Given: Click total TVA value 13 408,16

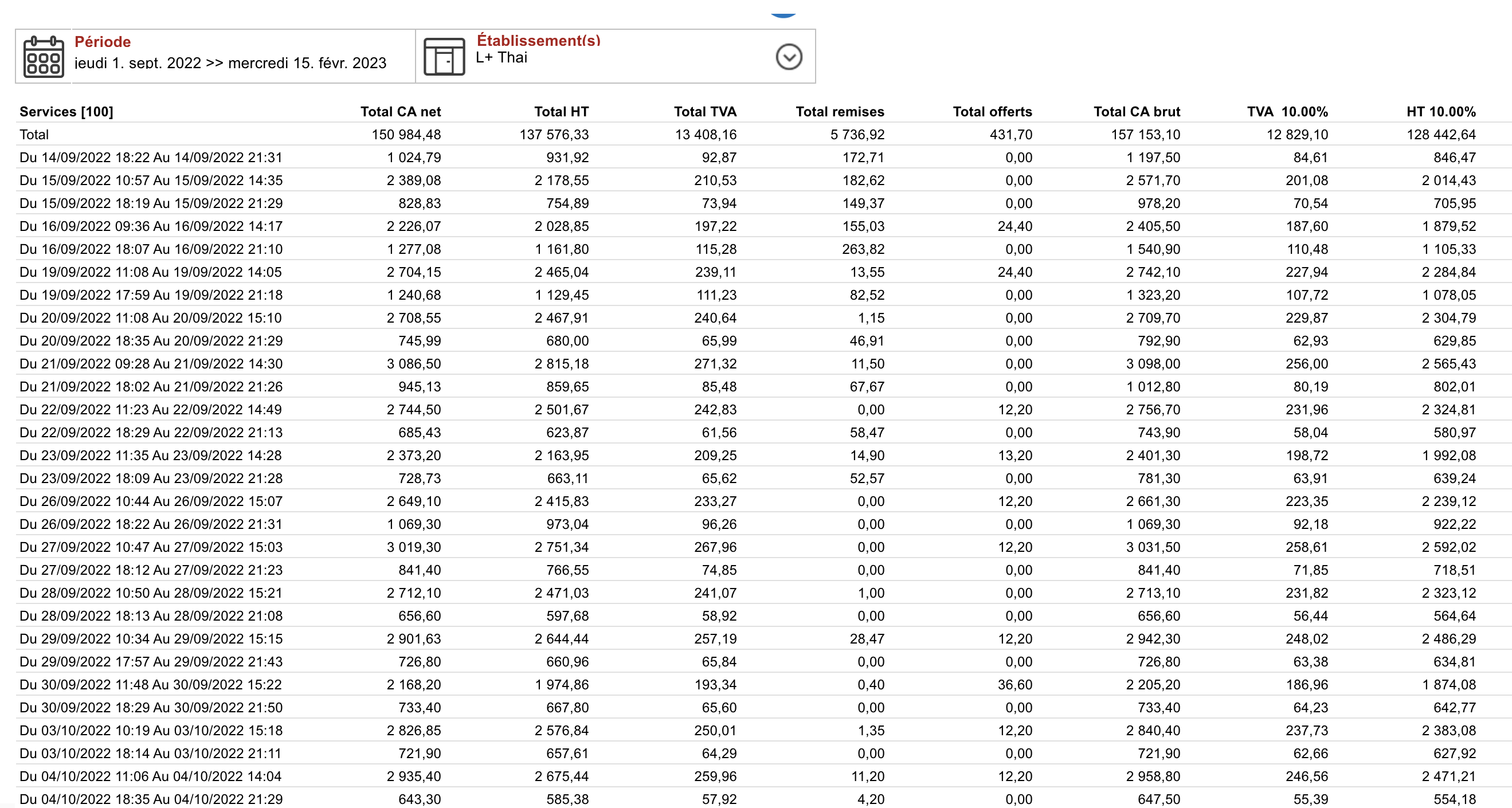Looking at the screenshot, I should click(x=706, y=134).
